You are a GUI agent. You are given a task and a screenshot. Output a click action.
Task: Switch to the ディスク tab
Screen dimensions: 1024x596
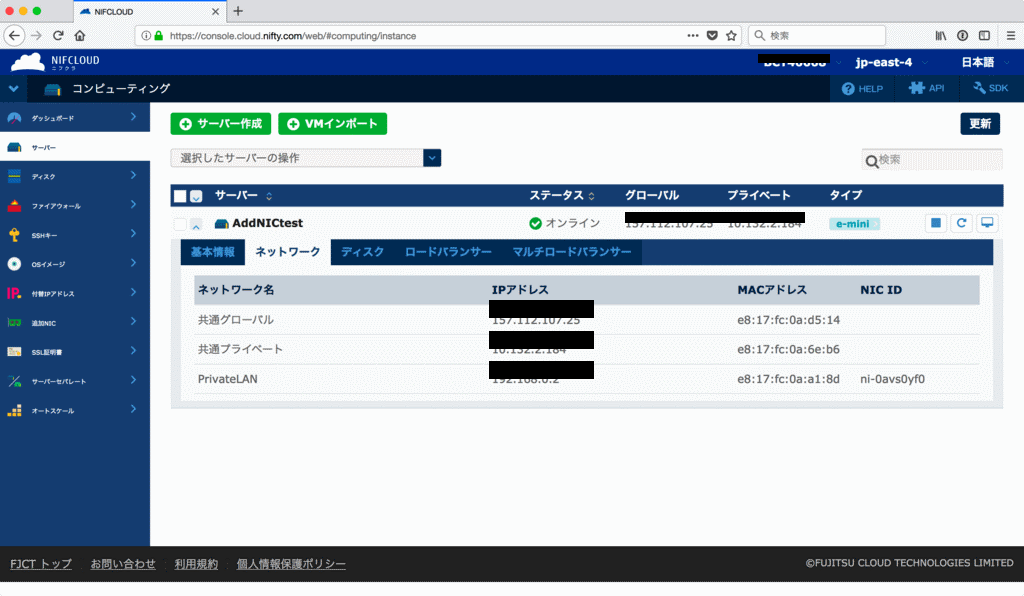(362, 252)
